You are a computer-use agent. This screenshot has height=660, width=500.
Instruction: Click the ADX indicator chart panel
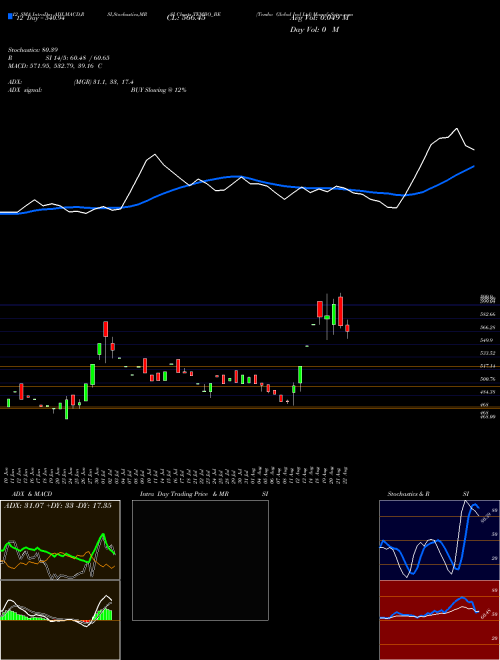point(60,540)
